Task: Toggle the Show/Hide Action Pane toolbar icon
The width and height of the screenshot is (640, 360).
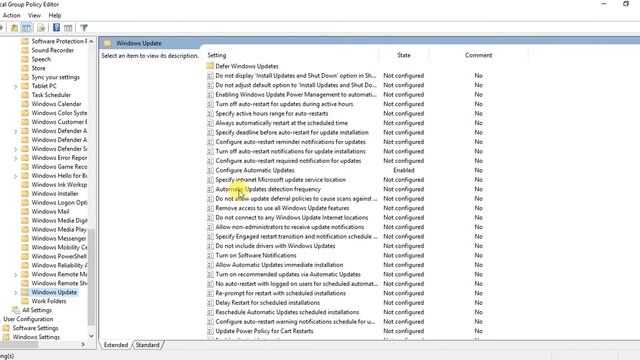Action: (x=68, y=28)
